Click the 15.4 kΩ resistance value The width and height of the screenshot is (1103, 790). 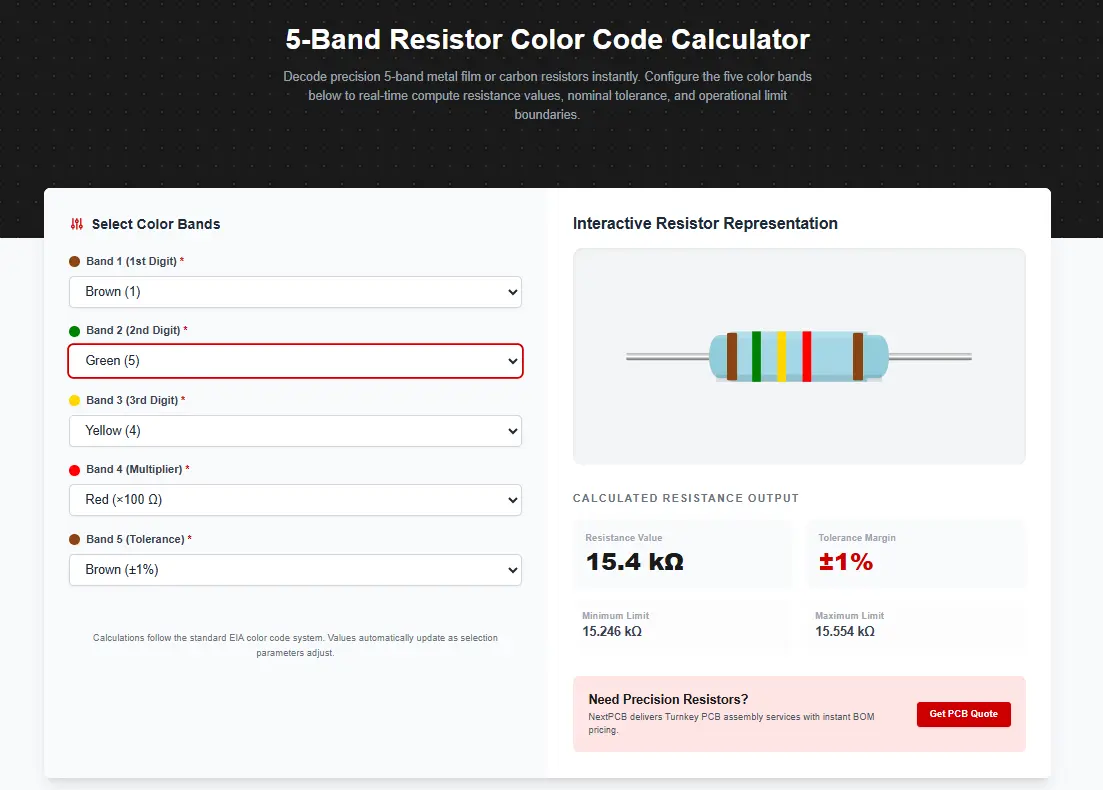tap(635, 561)
